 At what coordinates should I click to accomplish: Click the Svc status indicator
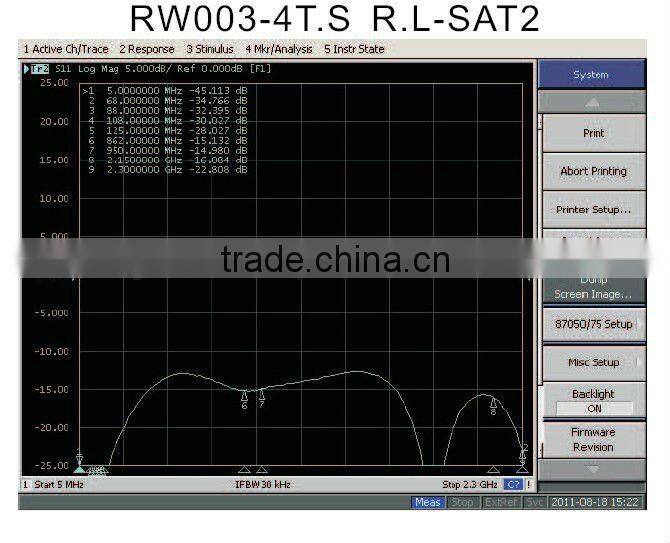click(534, 502)
